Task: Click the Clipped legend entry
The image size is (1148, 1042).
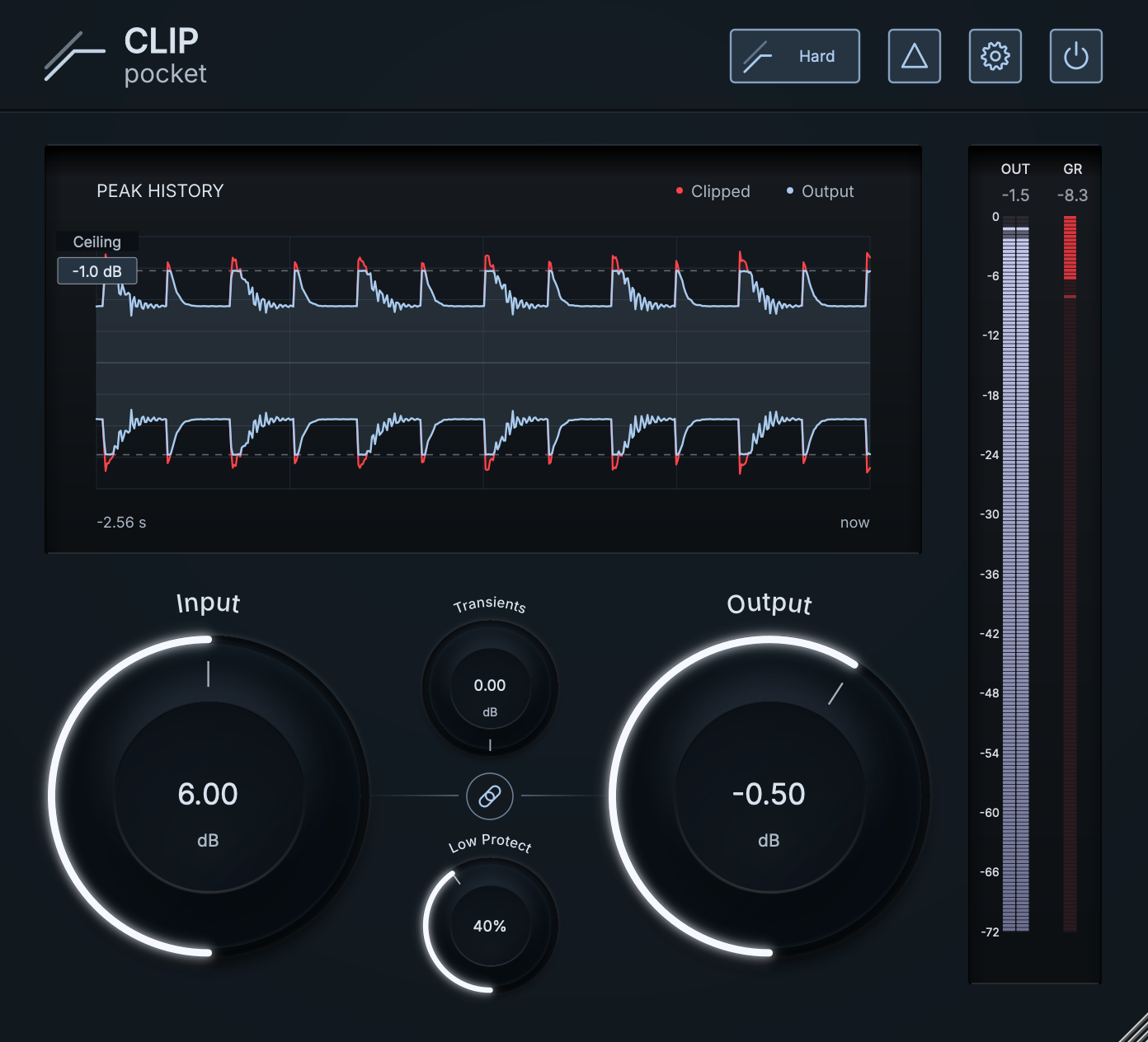Action: 713,191
